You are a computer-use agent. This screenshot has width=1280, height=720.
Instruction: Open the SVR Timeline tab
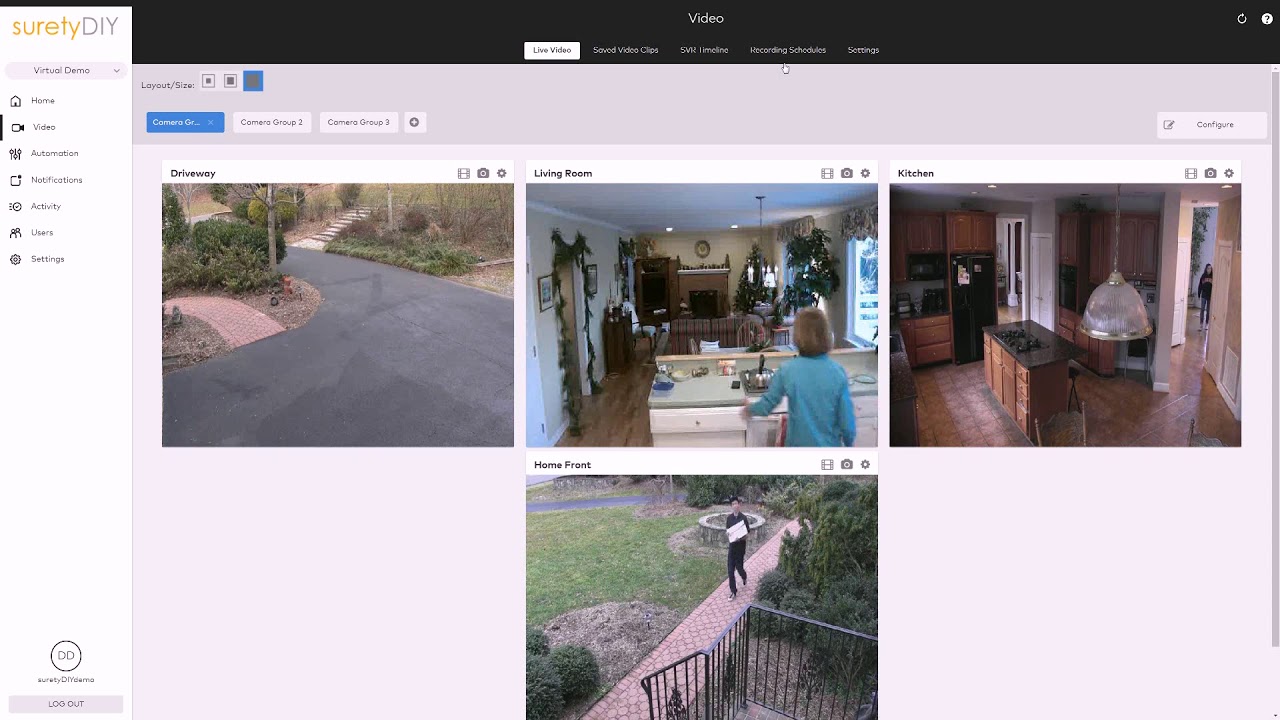[x=704, y=50]
